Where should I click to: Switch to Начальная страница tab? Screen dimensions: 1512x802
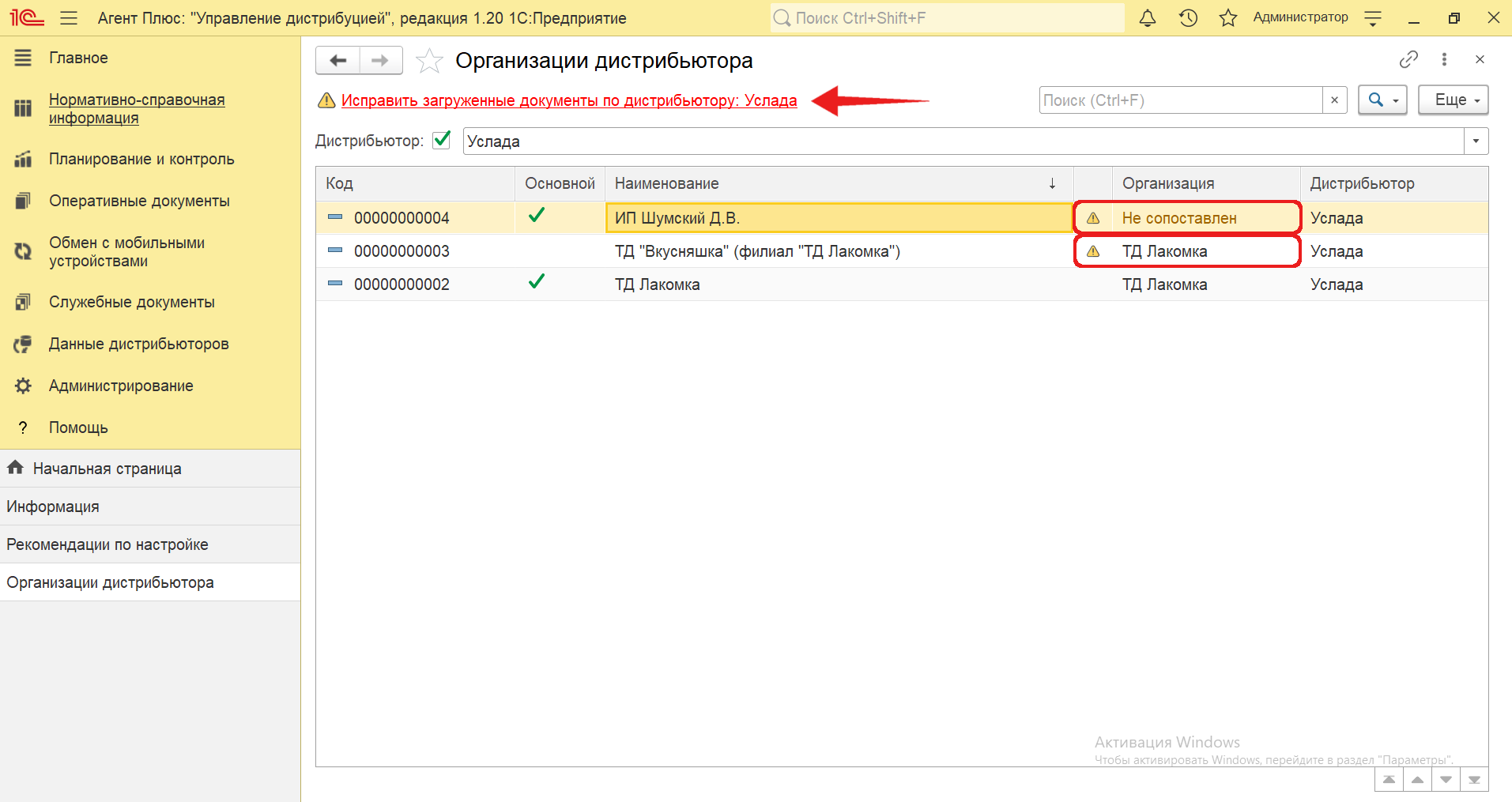coord(150,469)
